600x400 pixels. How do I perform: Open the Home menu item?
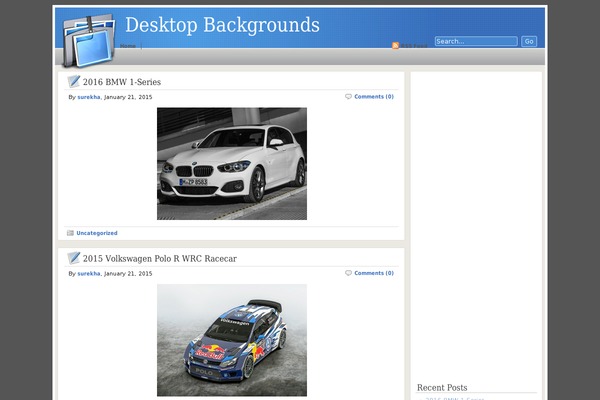(x=128, y=46)
